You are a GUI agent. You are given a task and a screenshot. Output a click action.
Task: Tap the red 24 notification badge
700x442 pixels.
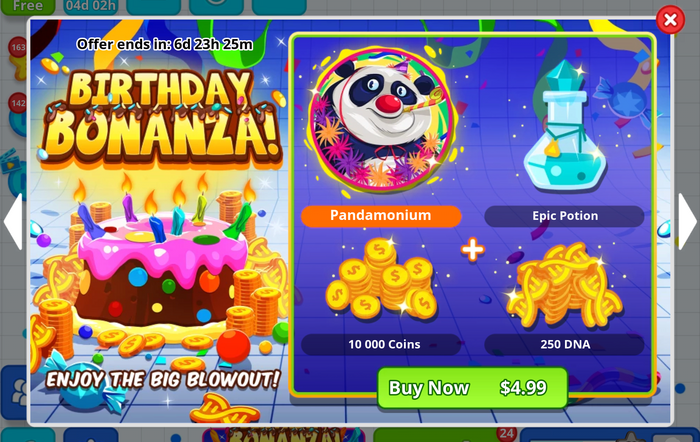pos(507,433)
